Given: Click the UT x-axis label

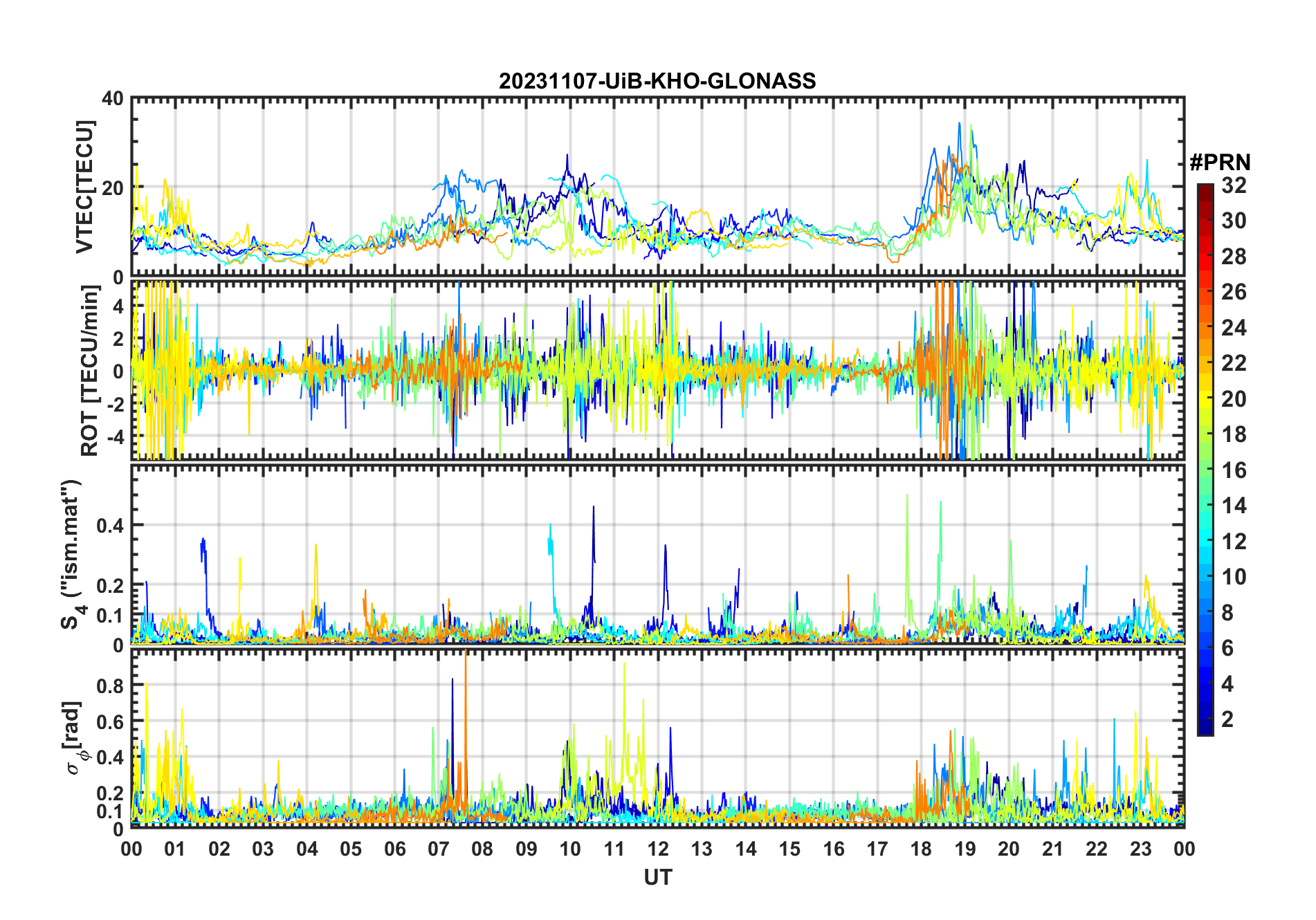Looking at the screenshot, I should 657,877.
